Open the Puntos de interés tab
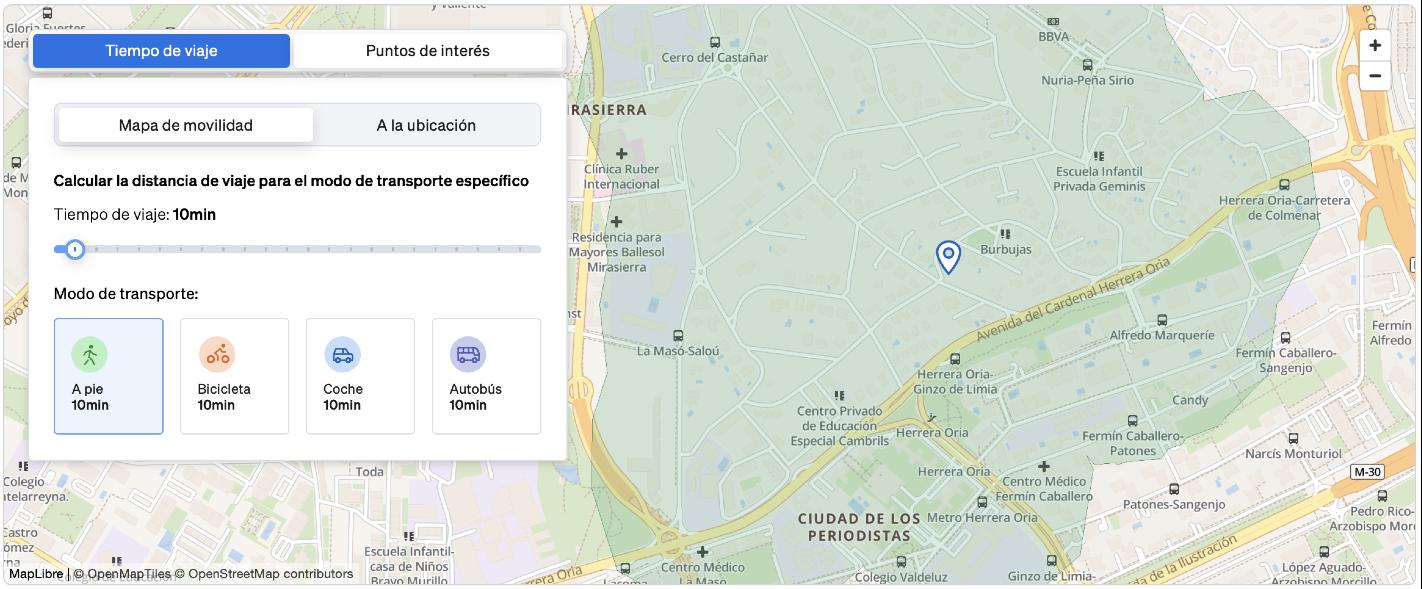The height and width of the screenshot is (589, 1422). pos(428,50)
